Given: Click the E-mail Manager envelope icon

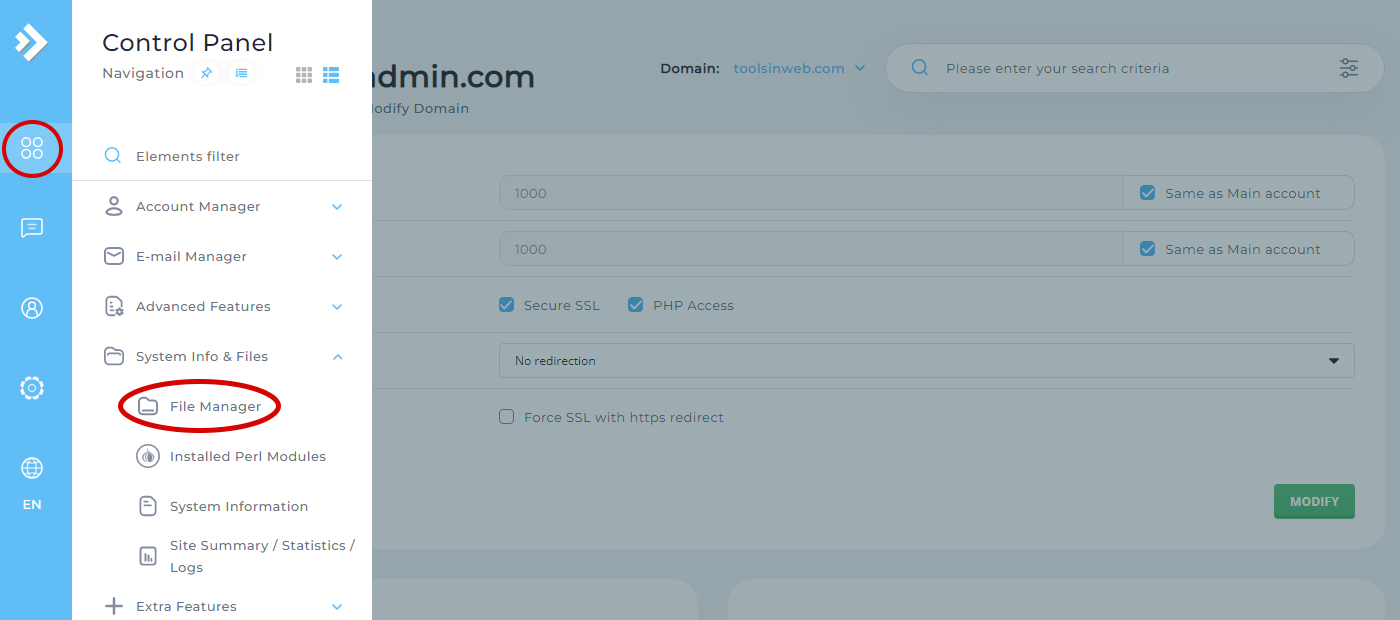Looking at the screenshot, I should pyautogui.click(x=114, y=256).
